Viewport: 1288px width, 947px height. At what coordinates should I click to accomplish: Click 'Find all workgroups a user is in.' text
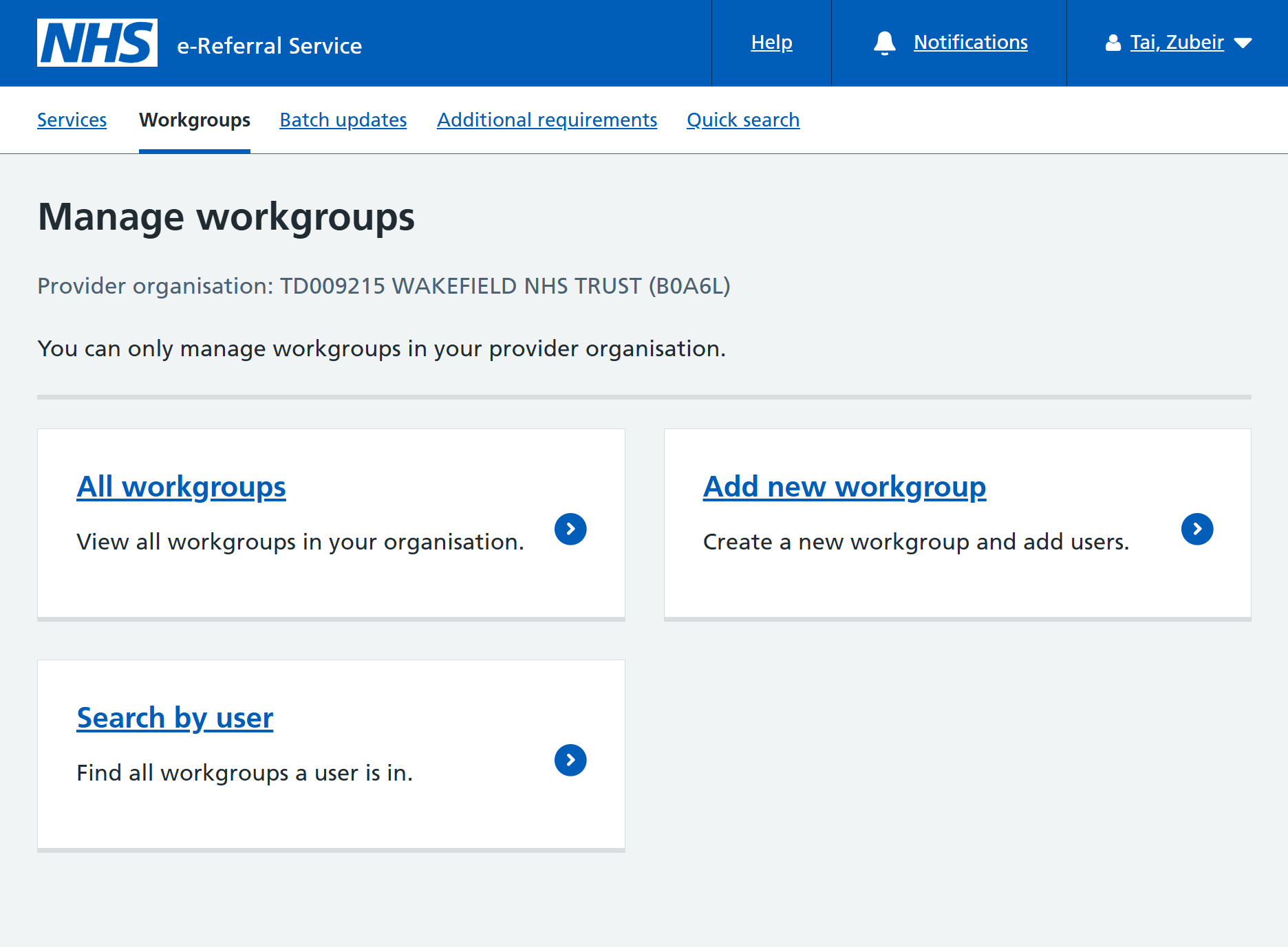pyautogui.click(x=245, y=773)
